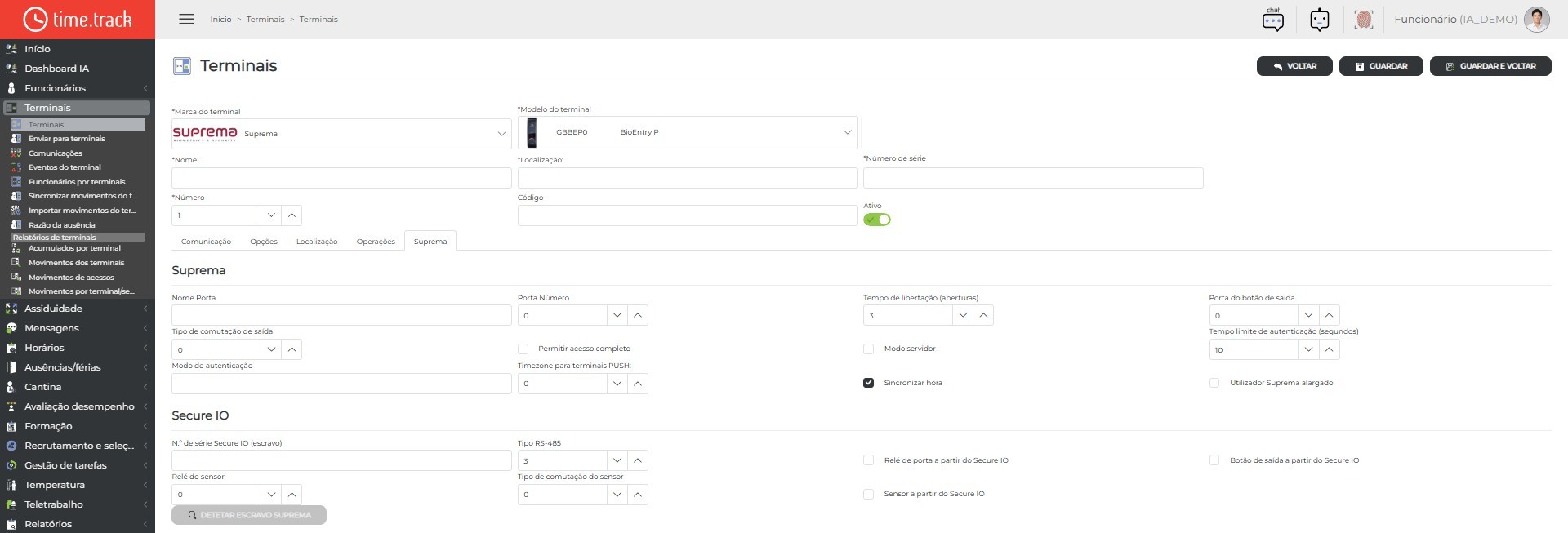The width and height of the screenshot is (1568, 533).
Task: Toggle the Ativo switch
Action: [877, 220]
